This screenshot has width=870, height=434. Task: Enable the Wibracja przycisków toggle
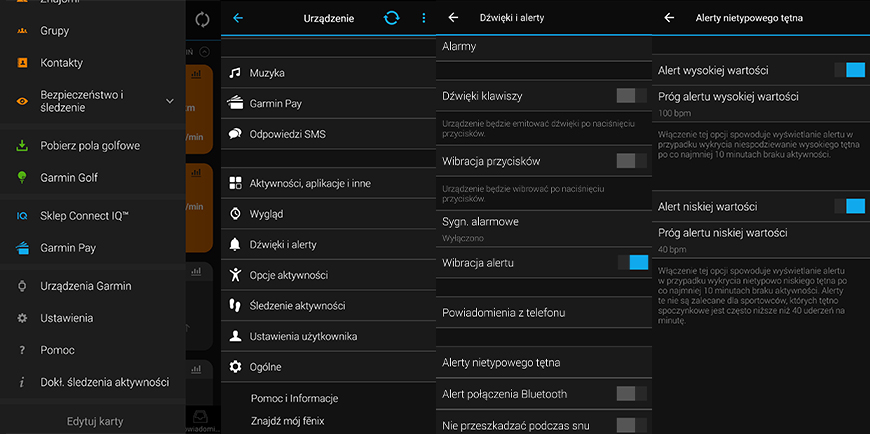click(x=632, y=161)
